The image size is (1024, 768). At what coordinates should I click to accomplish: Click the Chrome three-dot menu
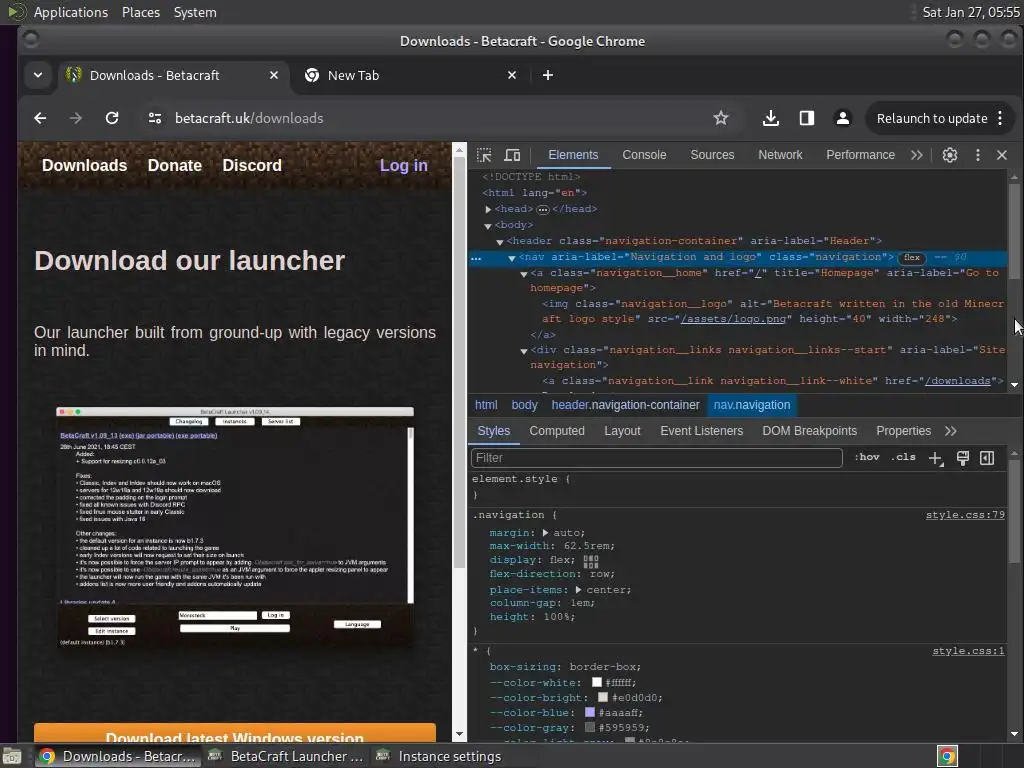[1000, 118]
